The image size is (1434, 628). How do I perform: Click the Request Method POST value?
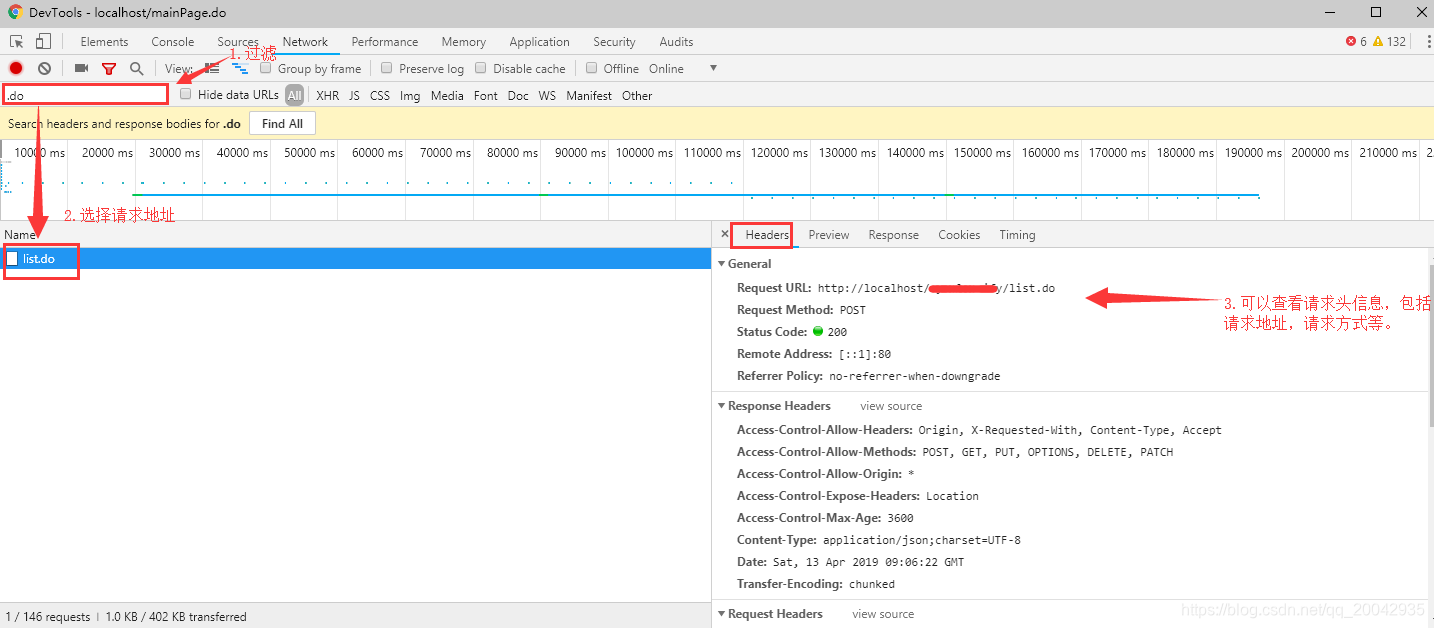853,310
